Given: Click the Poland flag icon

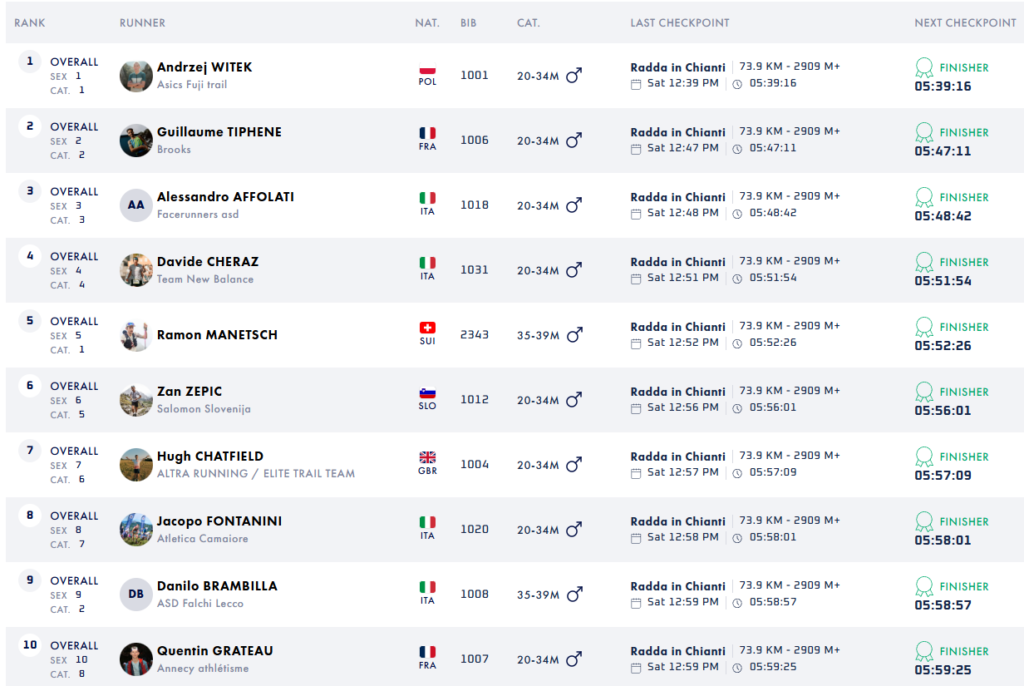Looking at the screenshot, I should tap(427, 71).
